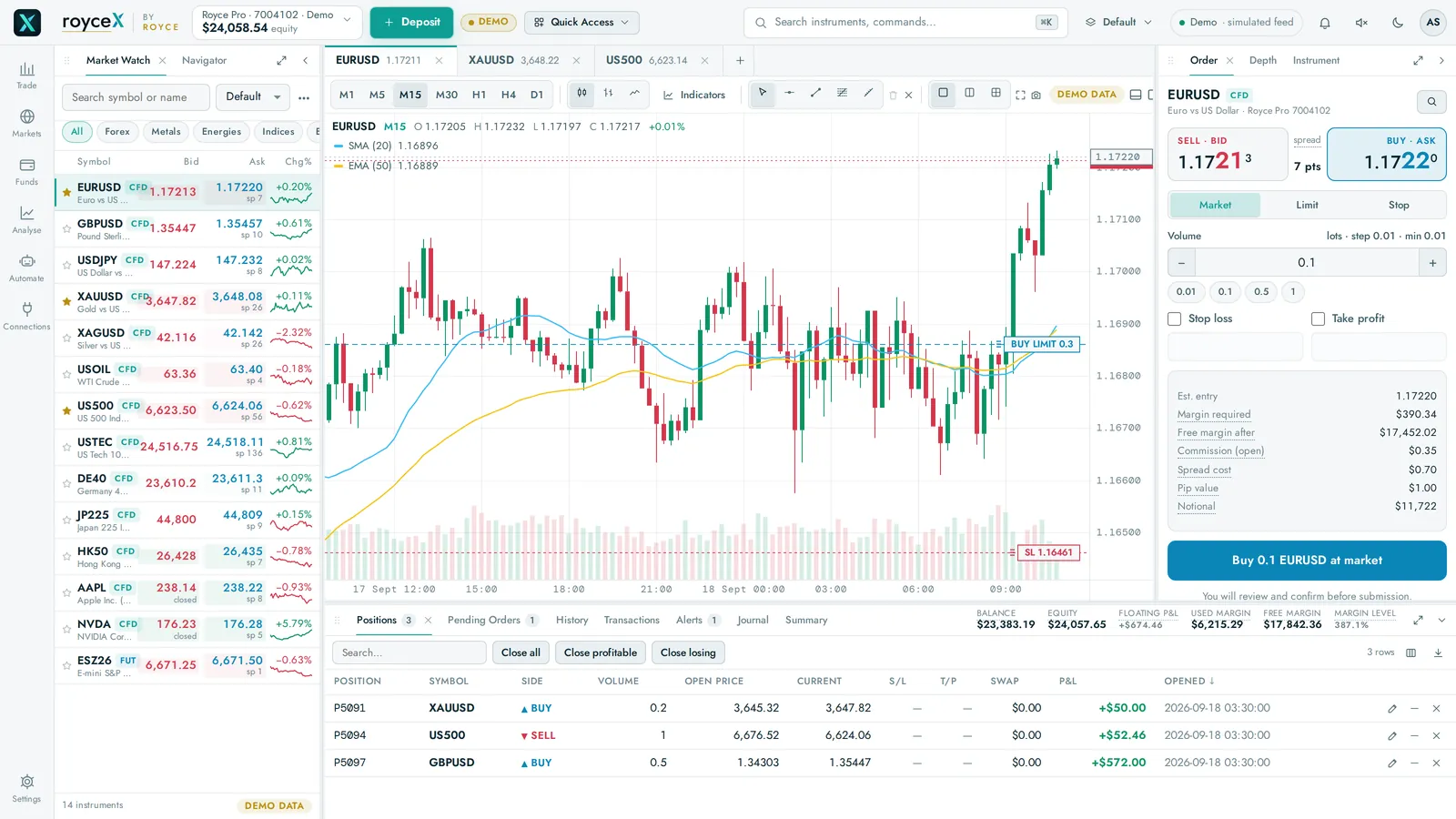Select the candlestick chart type
The height and width of the screenshot is (819, 1456).
pos(581,94)
